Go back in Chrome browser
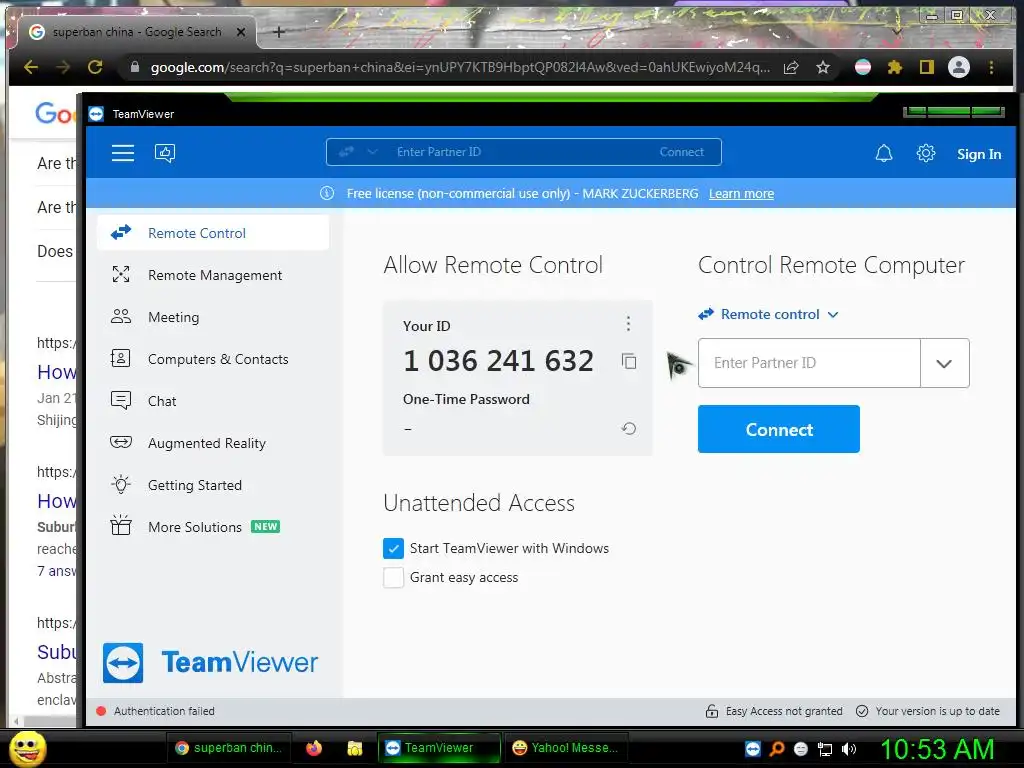 point(31,67)
